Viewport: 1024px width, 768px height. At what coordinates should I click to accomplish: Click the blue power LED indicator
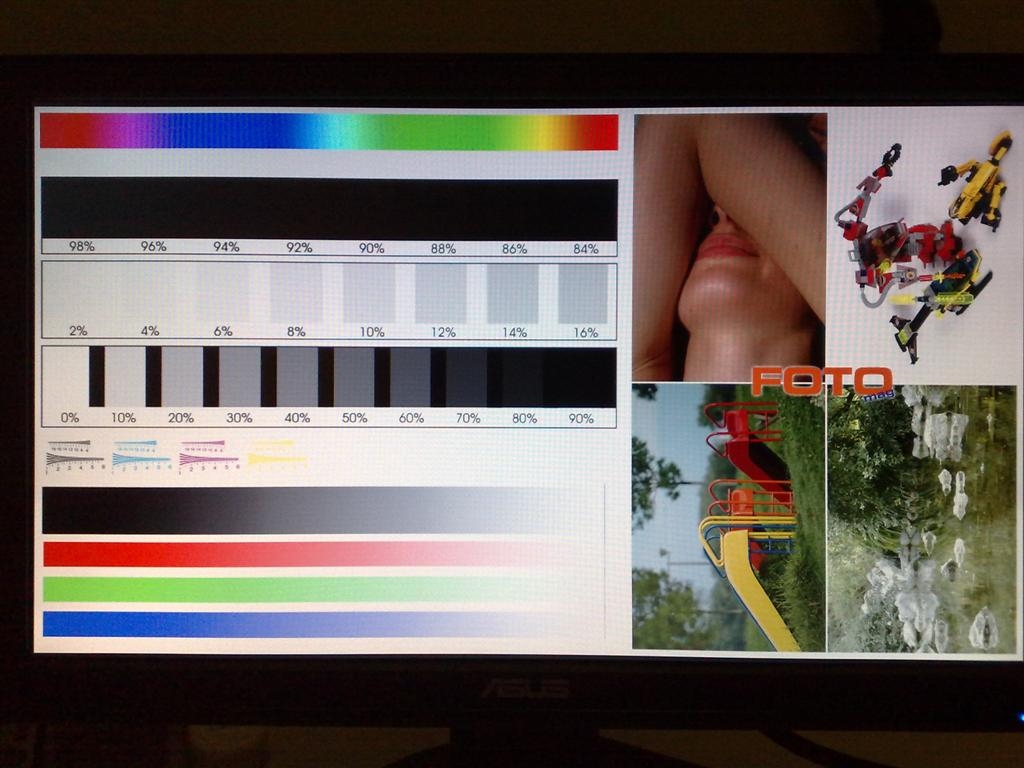[x=1018, y=716]
